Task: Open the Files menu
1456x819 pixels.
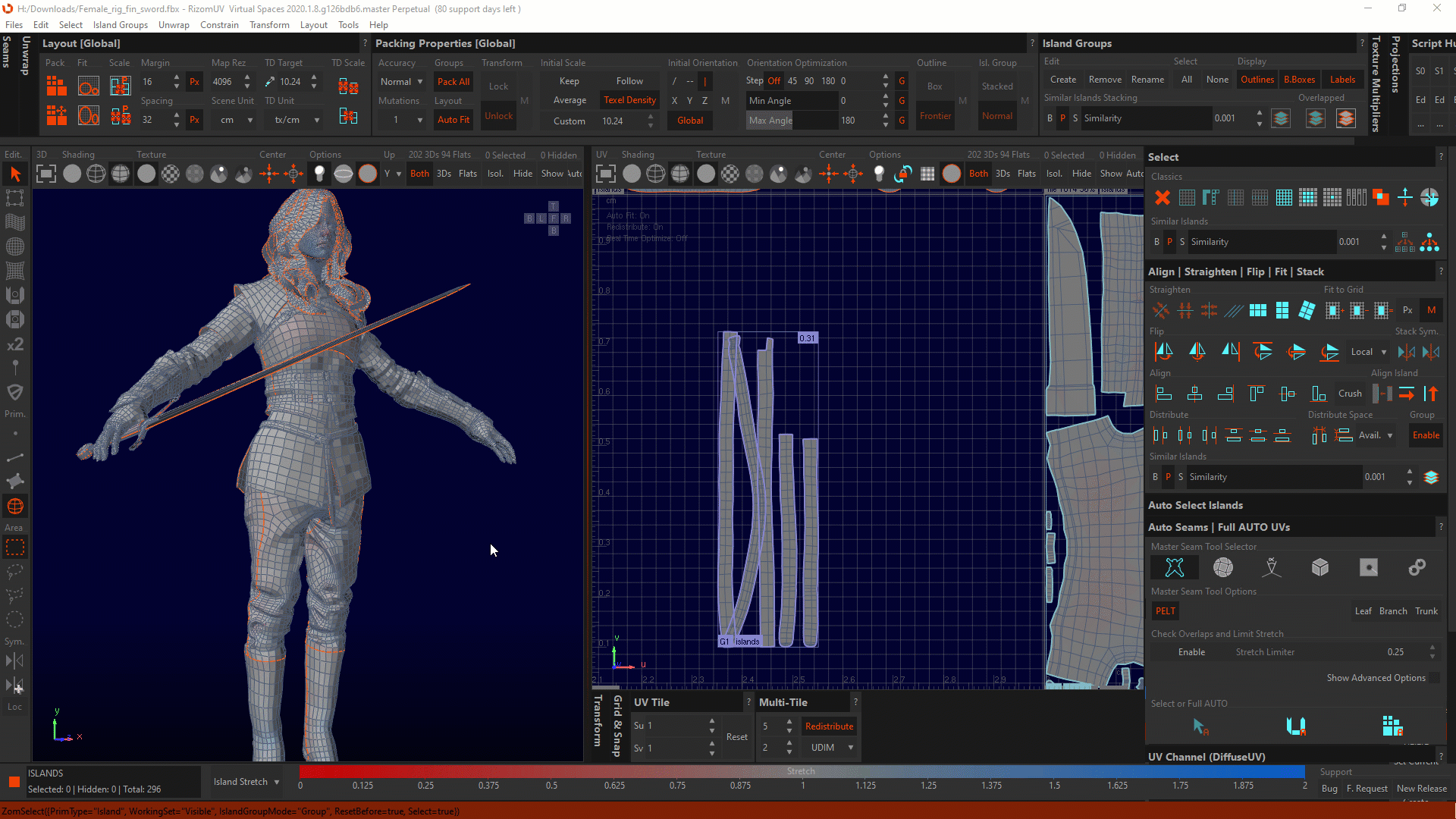Action: click(14, 25)
